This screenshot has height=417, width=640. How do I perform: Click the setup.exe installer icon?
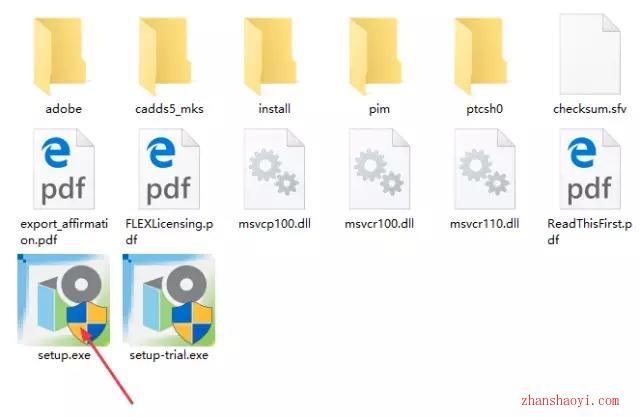point(64,300)
